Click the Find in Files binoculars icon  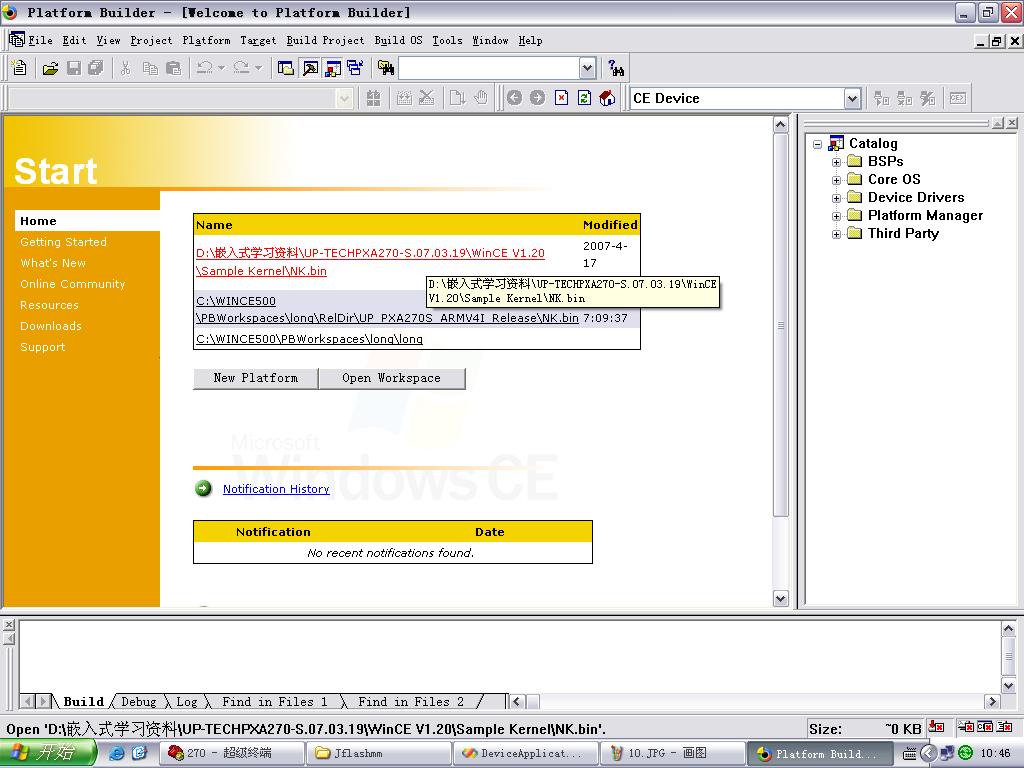tap(386, 68)
